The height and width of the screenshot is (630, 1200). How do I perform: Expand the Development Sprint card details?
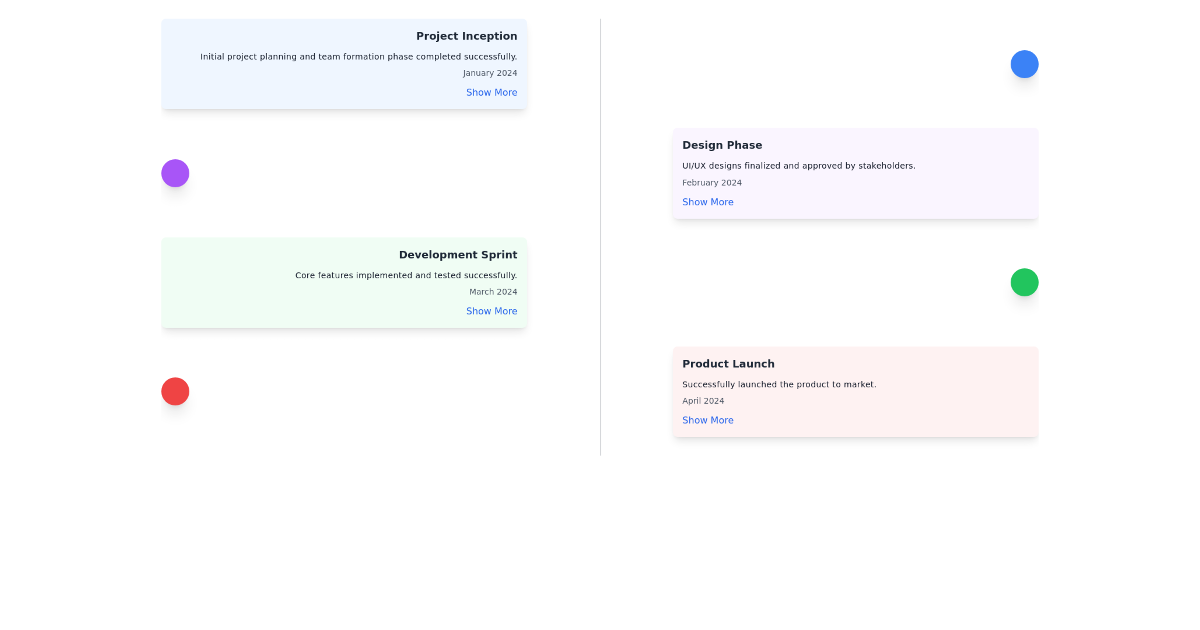tap(491, 311)
